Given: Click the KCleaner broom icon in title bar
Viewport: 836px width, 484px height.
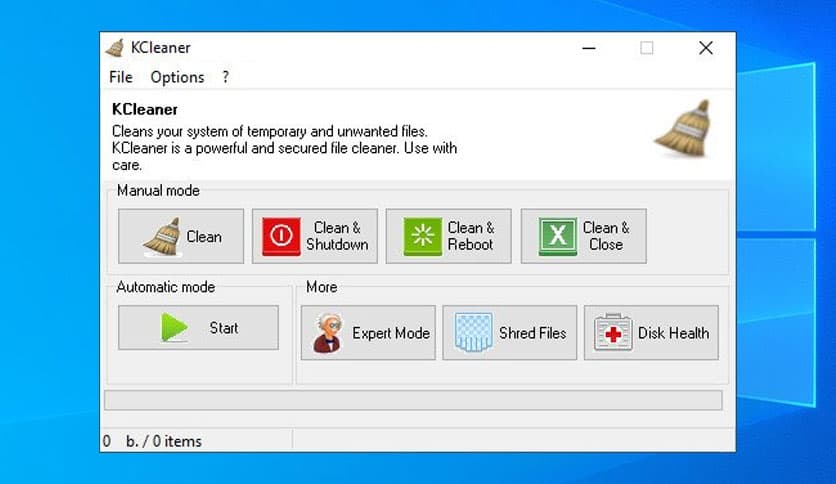Looking at the screenshot, I should (115, 48).
